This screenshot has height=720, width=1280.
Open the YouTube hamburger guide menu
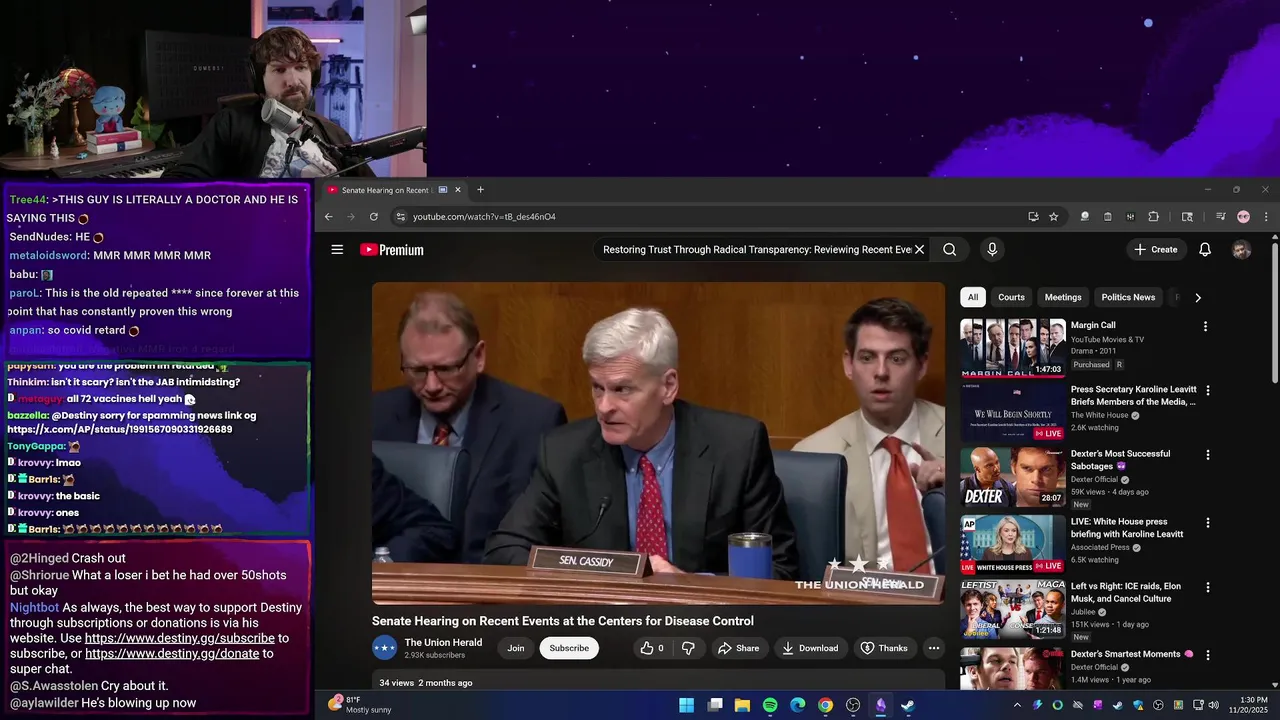click(x=337, y=250)
